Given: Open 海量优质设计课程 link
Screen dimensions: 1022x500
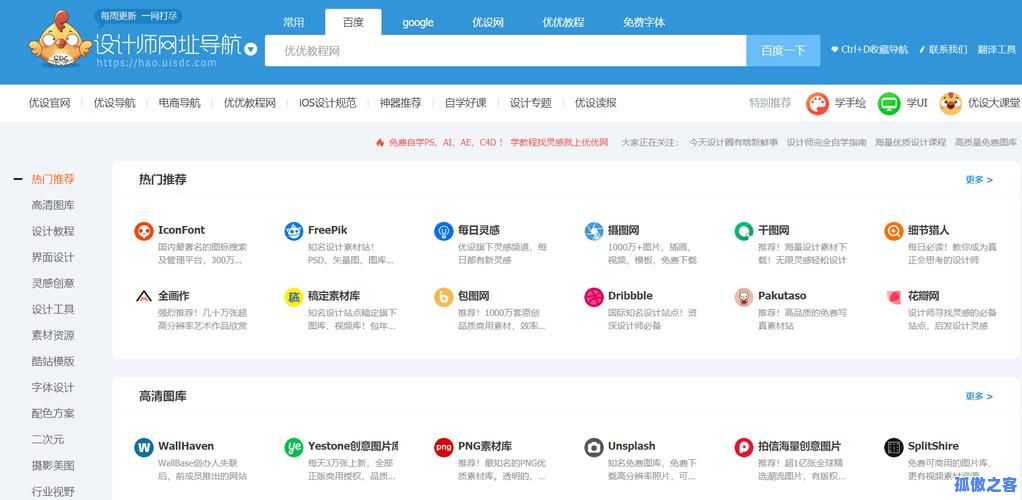Looking at the screenshot, I should pyautogui.click(x=911, y=142).
